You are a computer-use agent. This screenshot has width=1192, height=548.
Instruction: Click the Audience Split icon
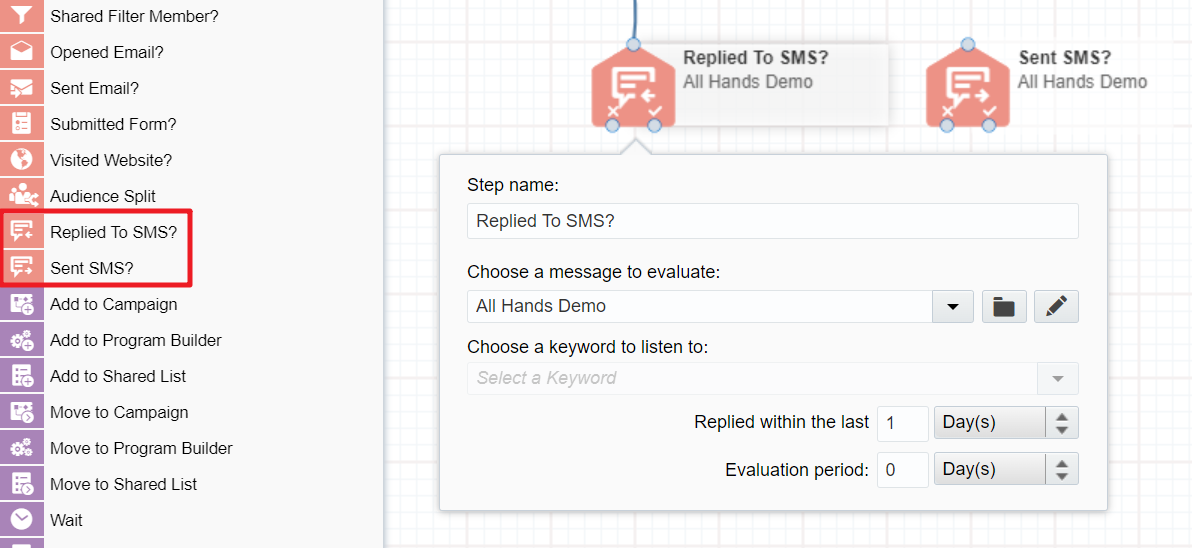coord(21,196)
